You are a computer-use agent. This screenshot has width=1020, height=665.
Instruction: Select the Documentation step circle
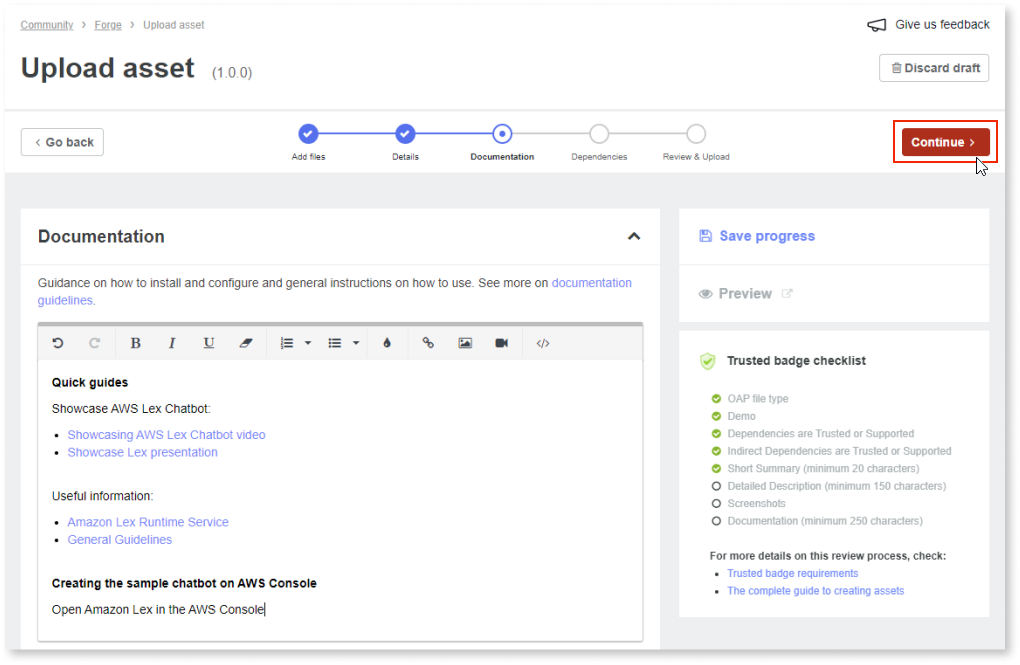tap(502, 134)
